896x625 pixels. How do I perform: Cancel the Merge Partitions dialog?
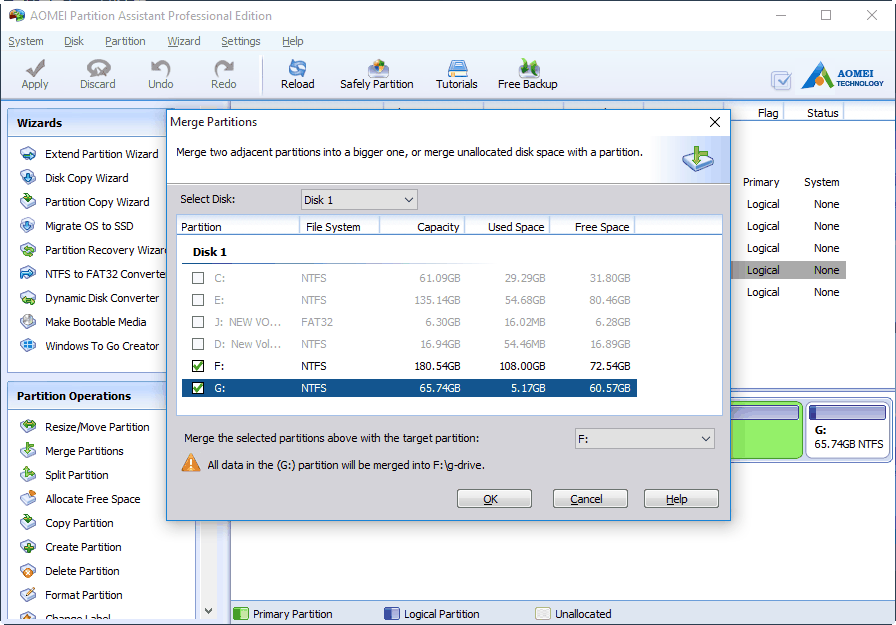point(590,499)
